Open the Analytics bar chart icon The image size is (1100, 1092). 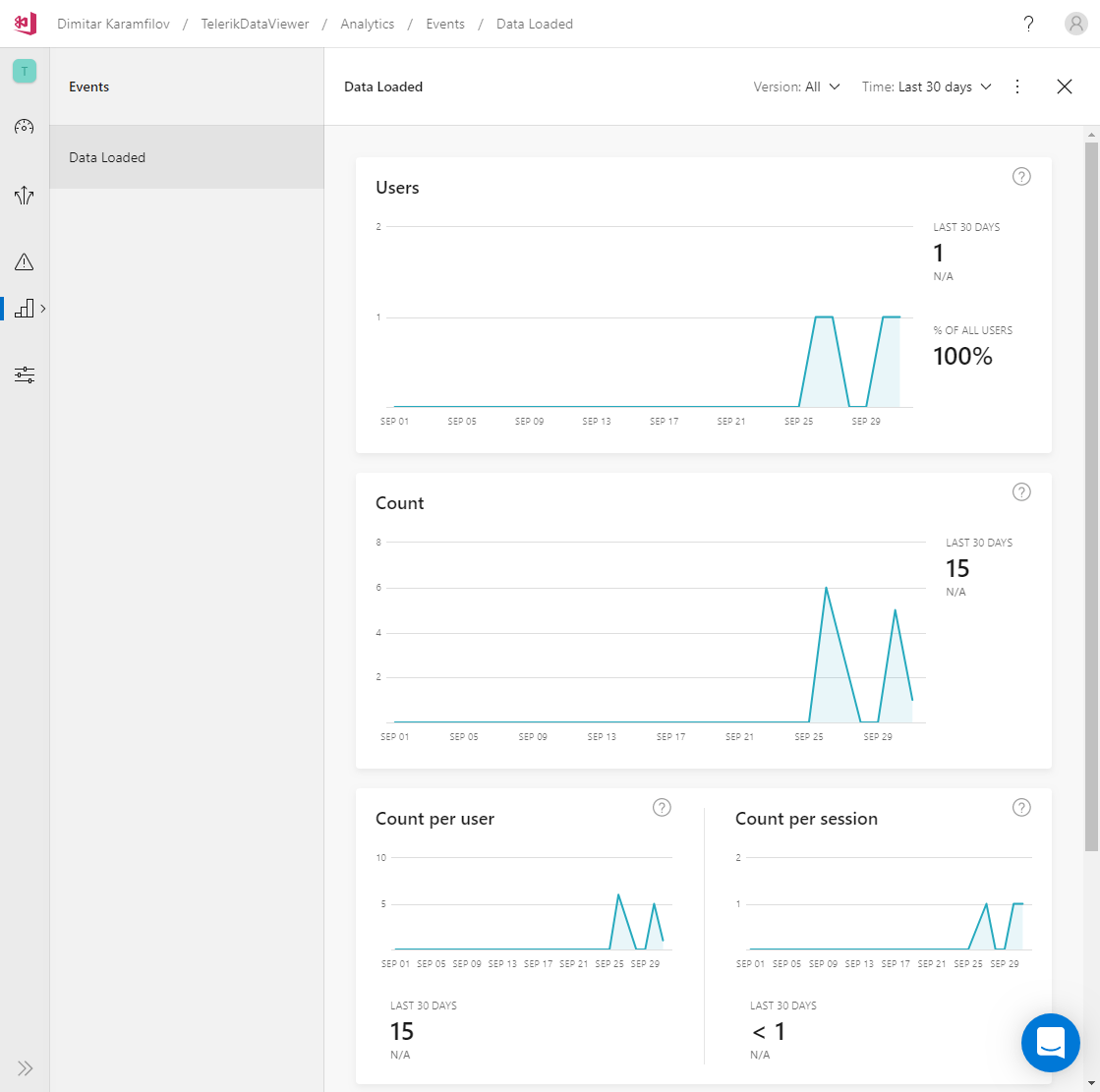[x=25, y=308]
